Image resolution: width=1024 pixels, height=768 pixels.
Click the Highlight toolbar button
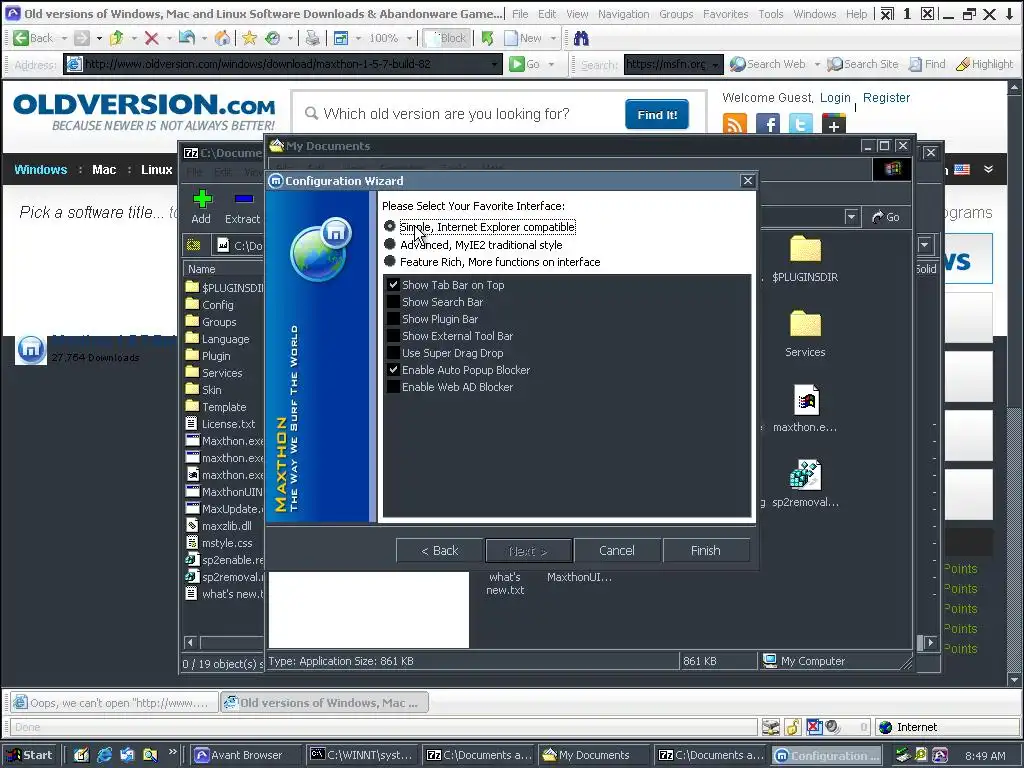(985, 64)
